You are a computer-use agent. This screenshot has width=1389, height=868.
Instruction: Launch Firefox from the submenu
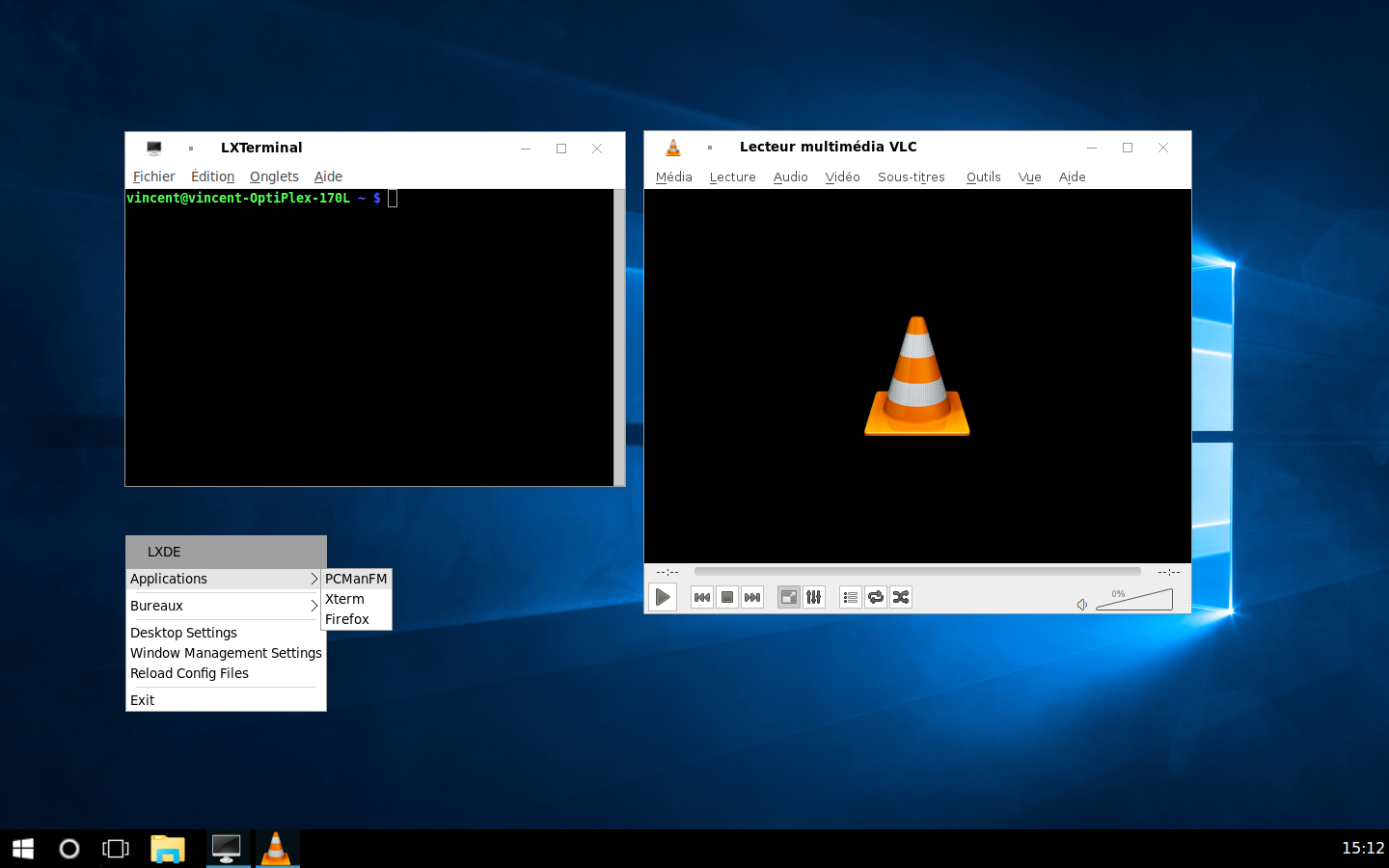356,619
